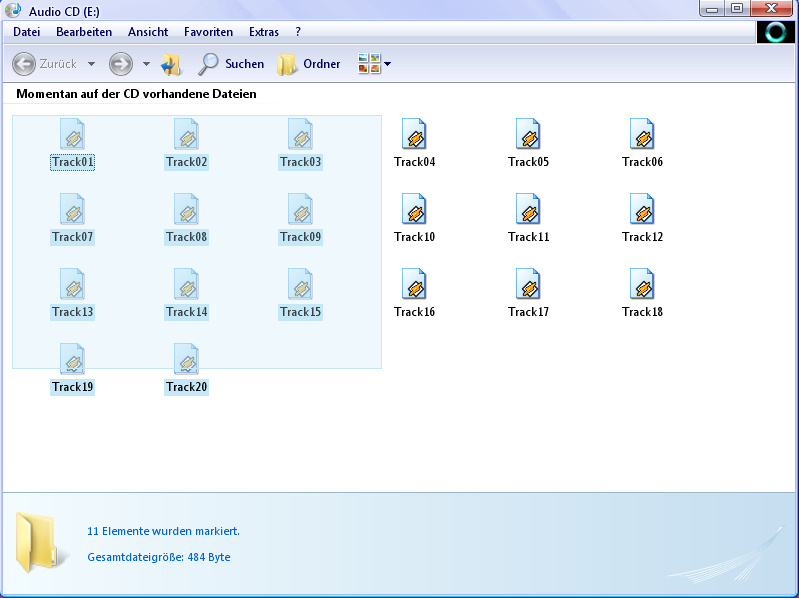Viewport: 799px width, 598px height.
Task: Open the Favoriten menu
Action: click(208, 32)
